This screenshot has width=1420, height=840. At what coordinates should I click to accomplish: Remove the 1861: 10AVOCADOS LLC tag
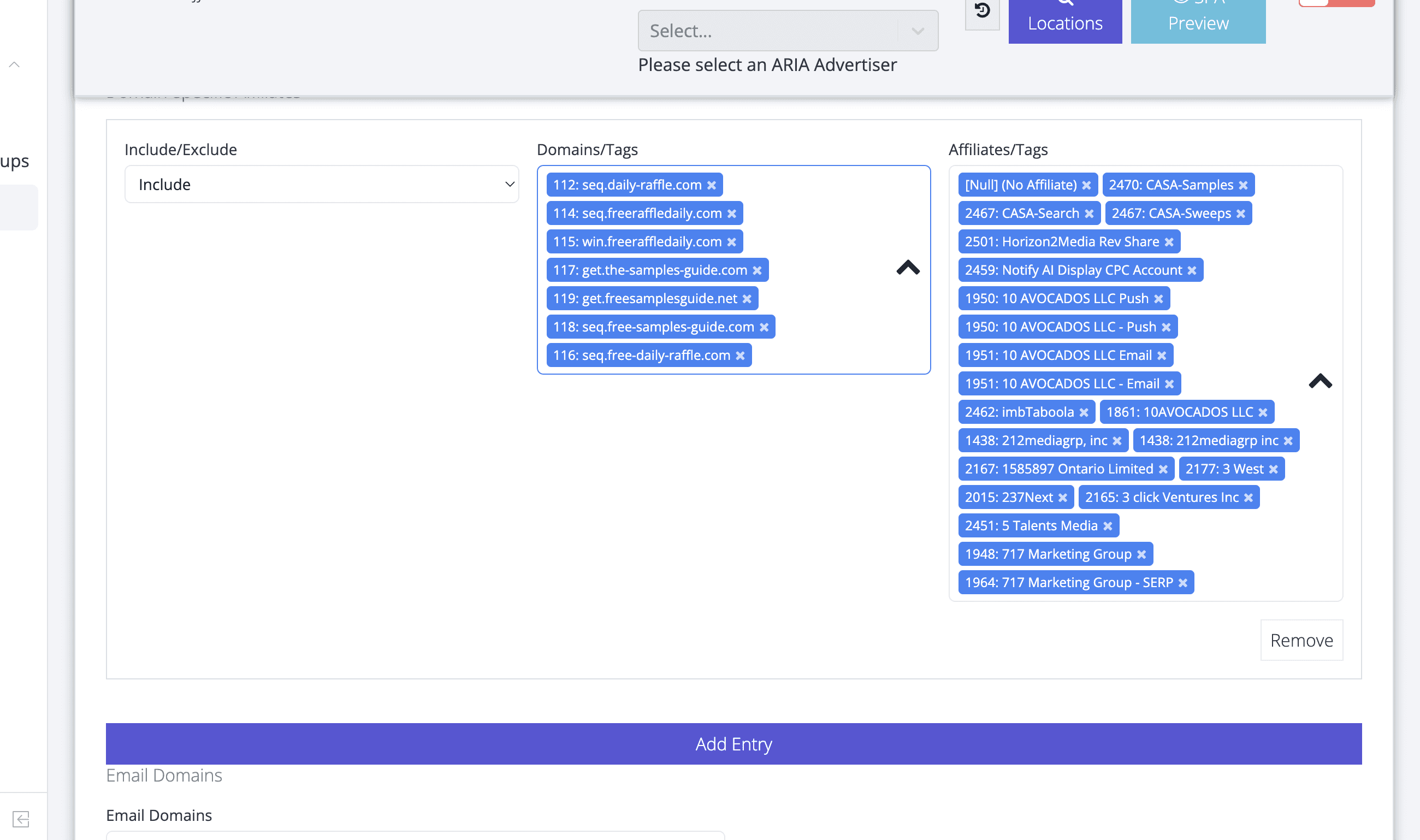[x=1263, y=412]
